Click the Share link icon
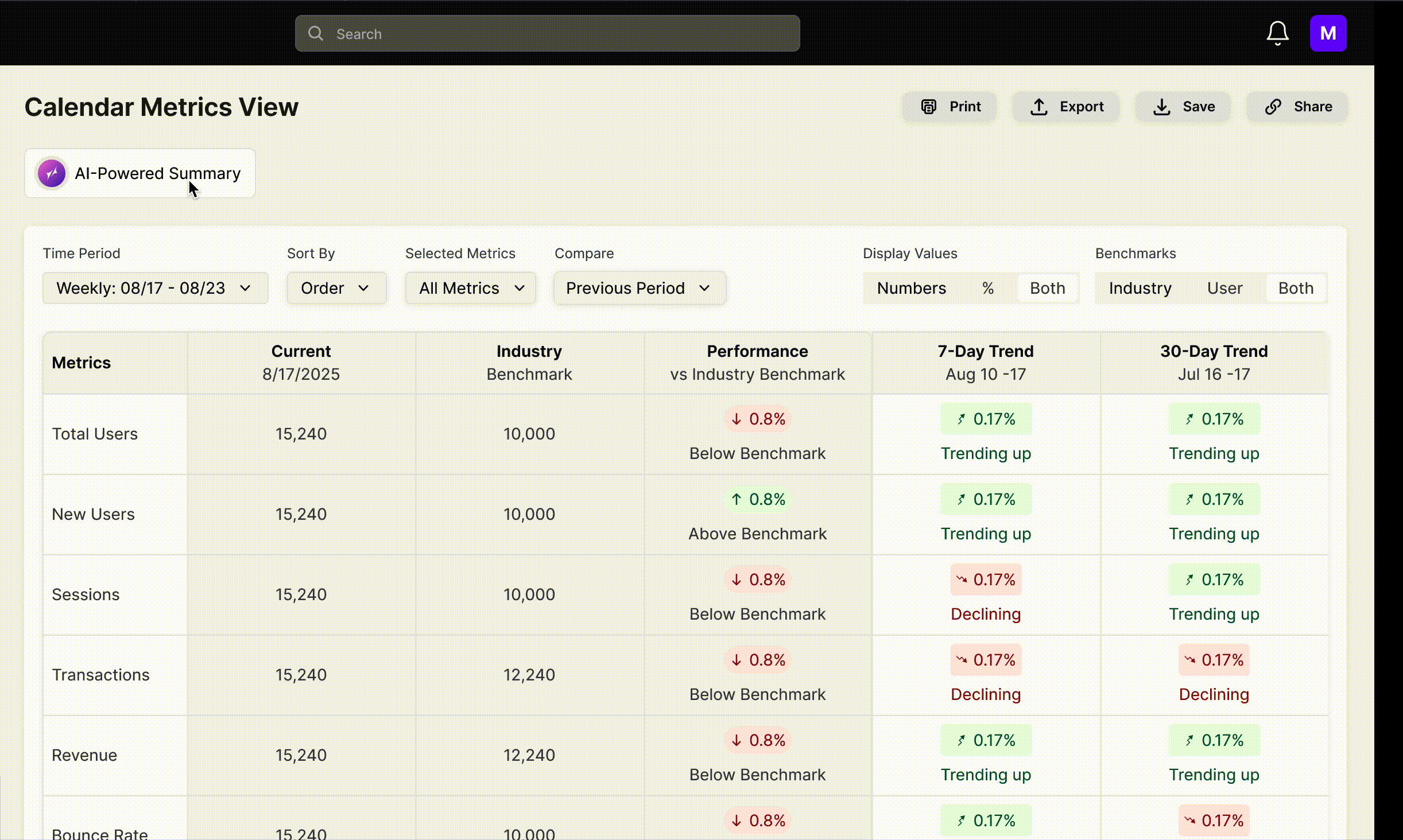1403x840 pixels. tap(1273, 107)
